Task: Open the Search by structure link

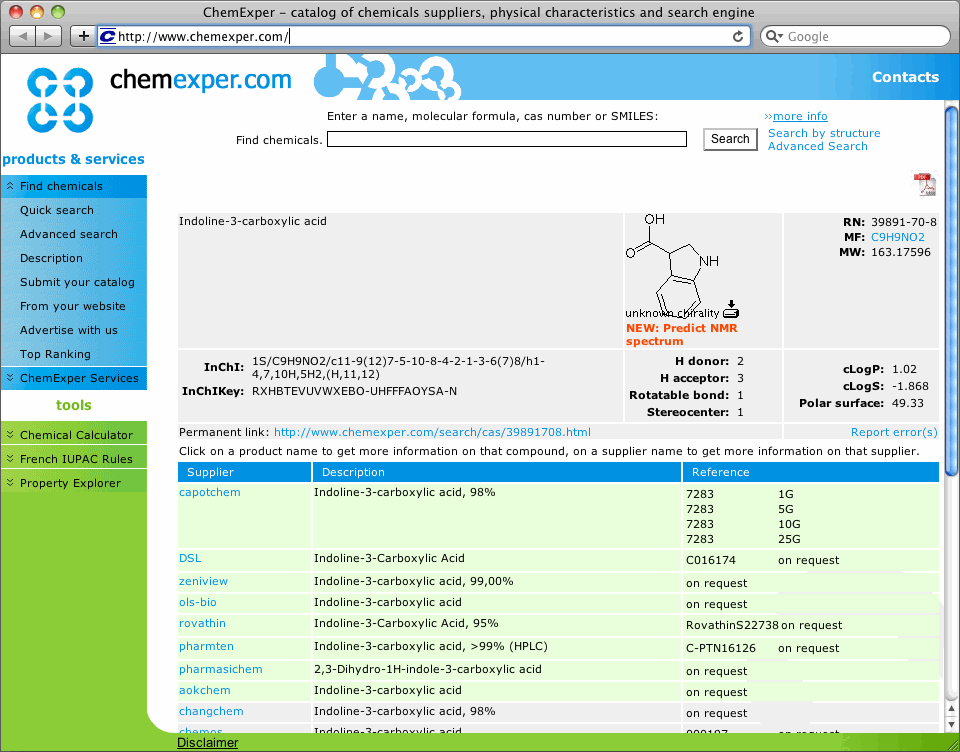Action: (x=824, y=133)
